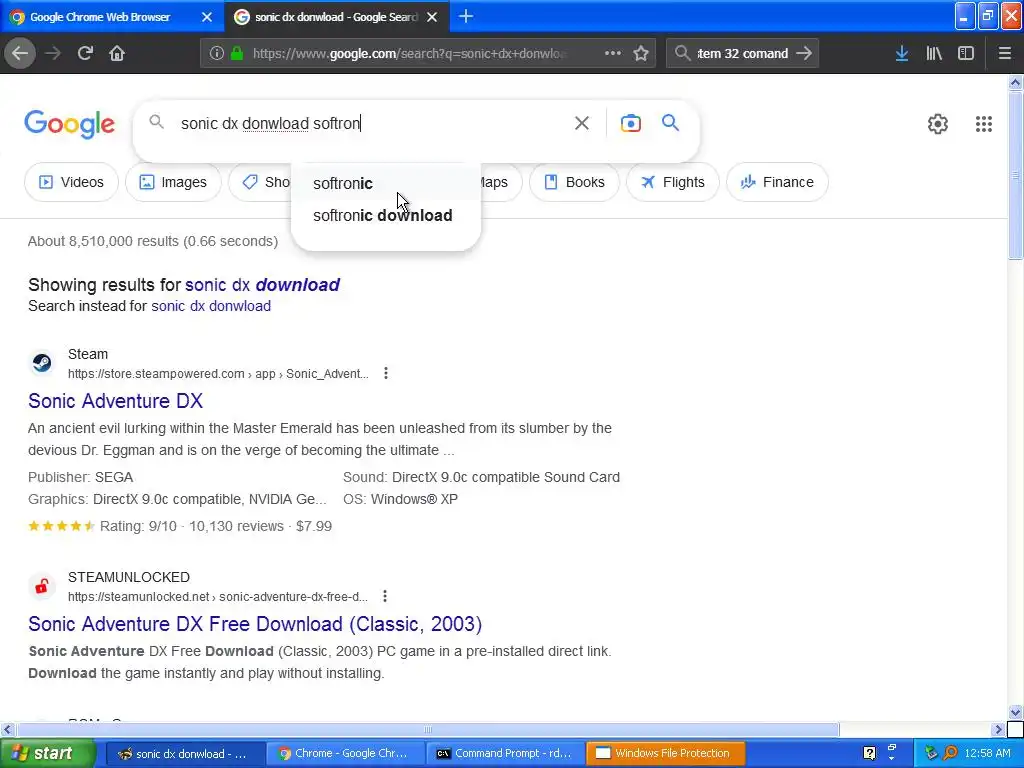Open the browser home page icon
Image resolution: width=1024 pixels, height=768 pixels.
tap(117, 54)
